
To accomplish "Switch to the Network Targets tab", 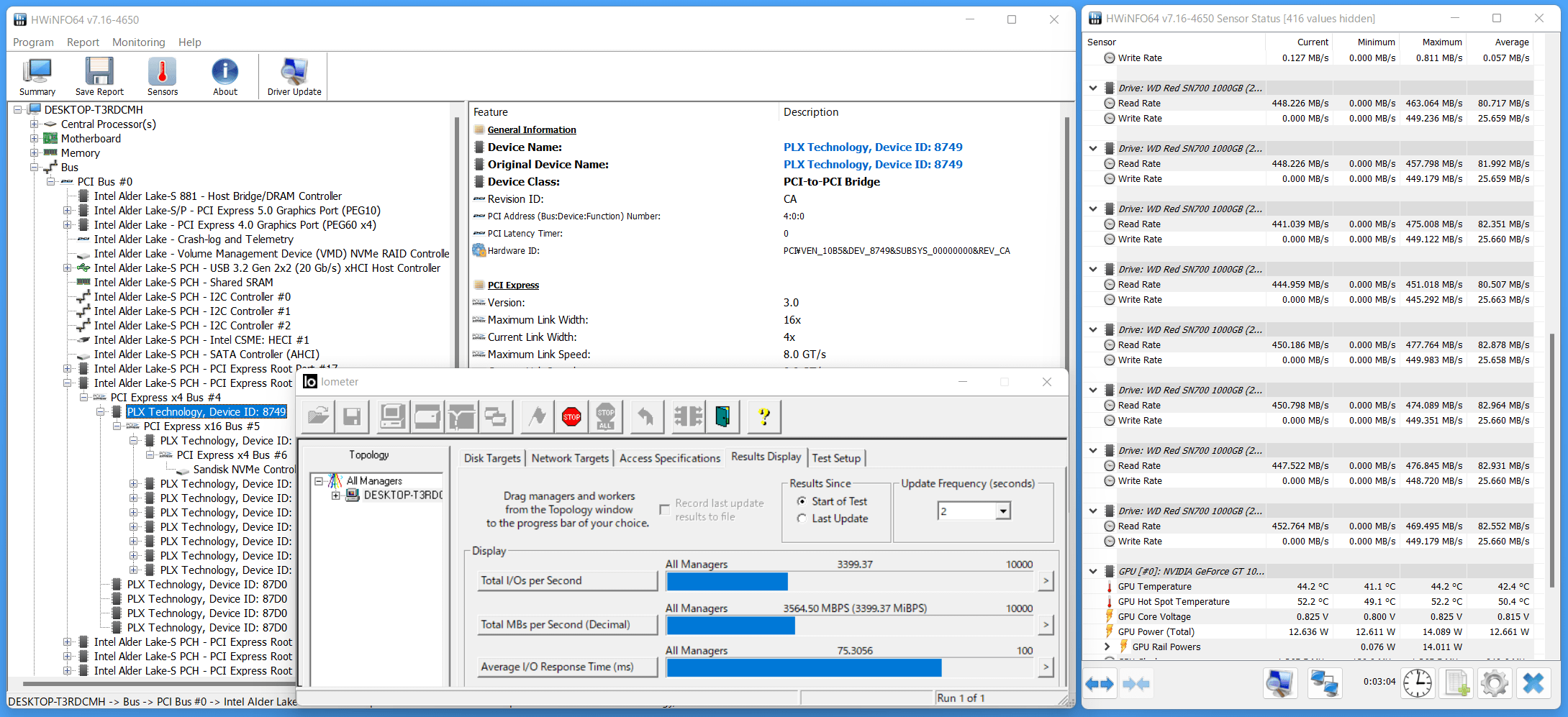I will point(570,458).
